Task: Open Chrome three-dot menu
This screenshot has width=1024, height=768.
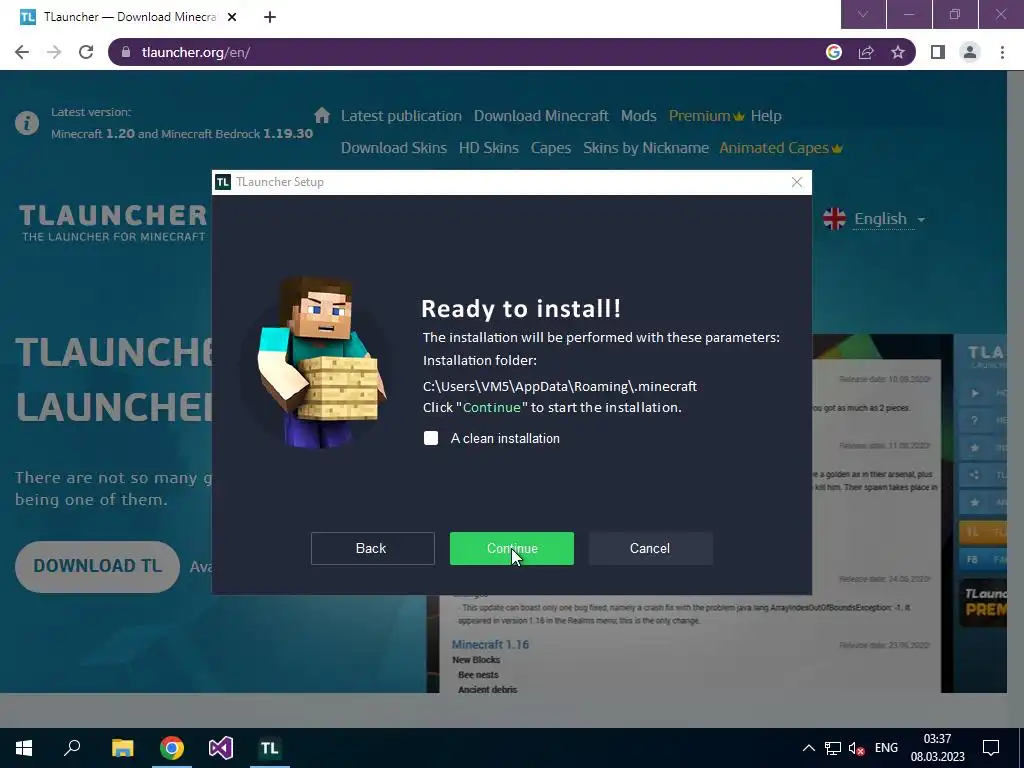Action: tap(1002, 52)
